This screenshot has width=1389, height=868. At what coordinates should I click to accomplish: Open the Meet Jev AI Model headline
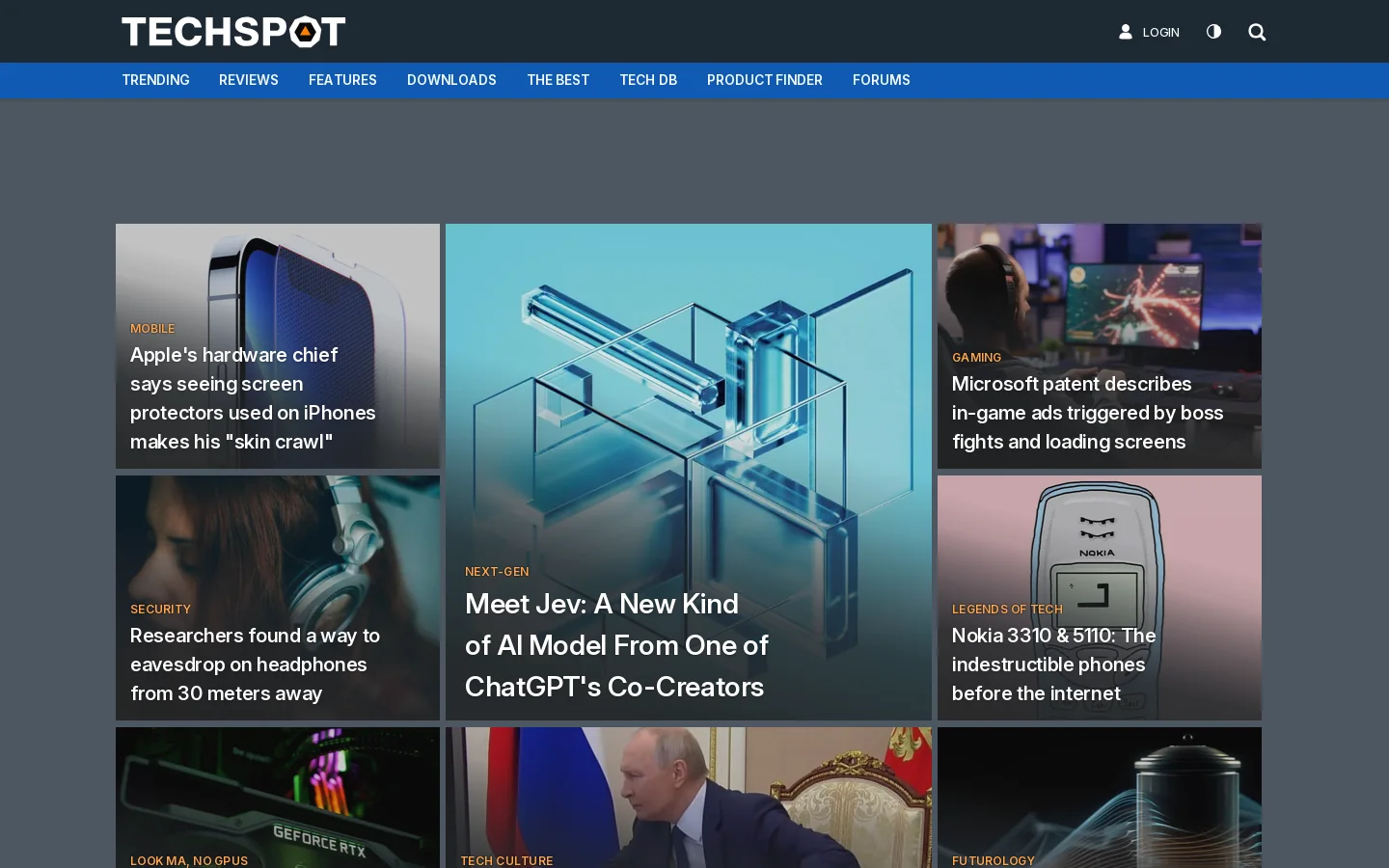coord(616,645)
